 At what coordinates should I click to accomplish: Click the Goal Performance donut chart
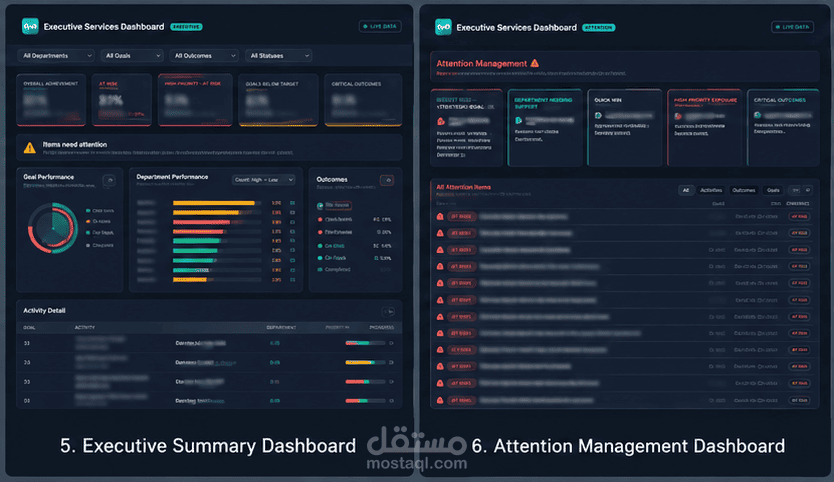click(53, 228)
